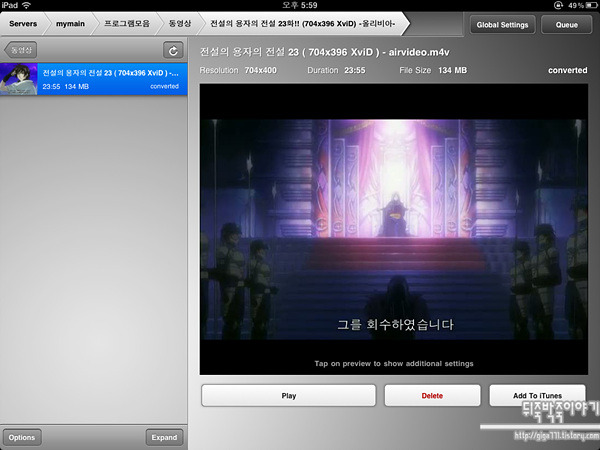Navigate to the Servers breadcrumb
Image resolution: width=600 pixels, height=450 pixels.
(x=22, y=22)
